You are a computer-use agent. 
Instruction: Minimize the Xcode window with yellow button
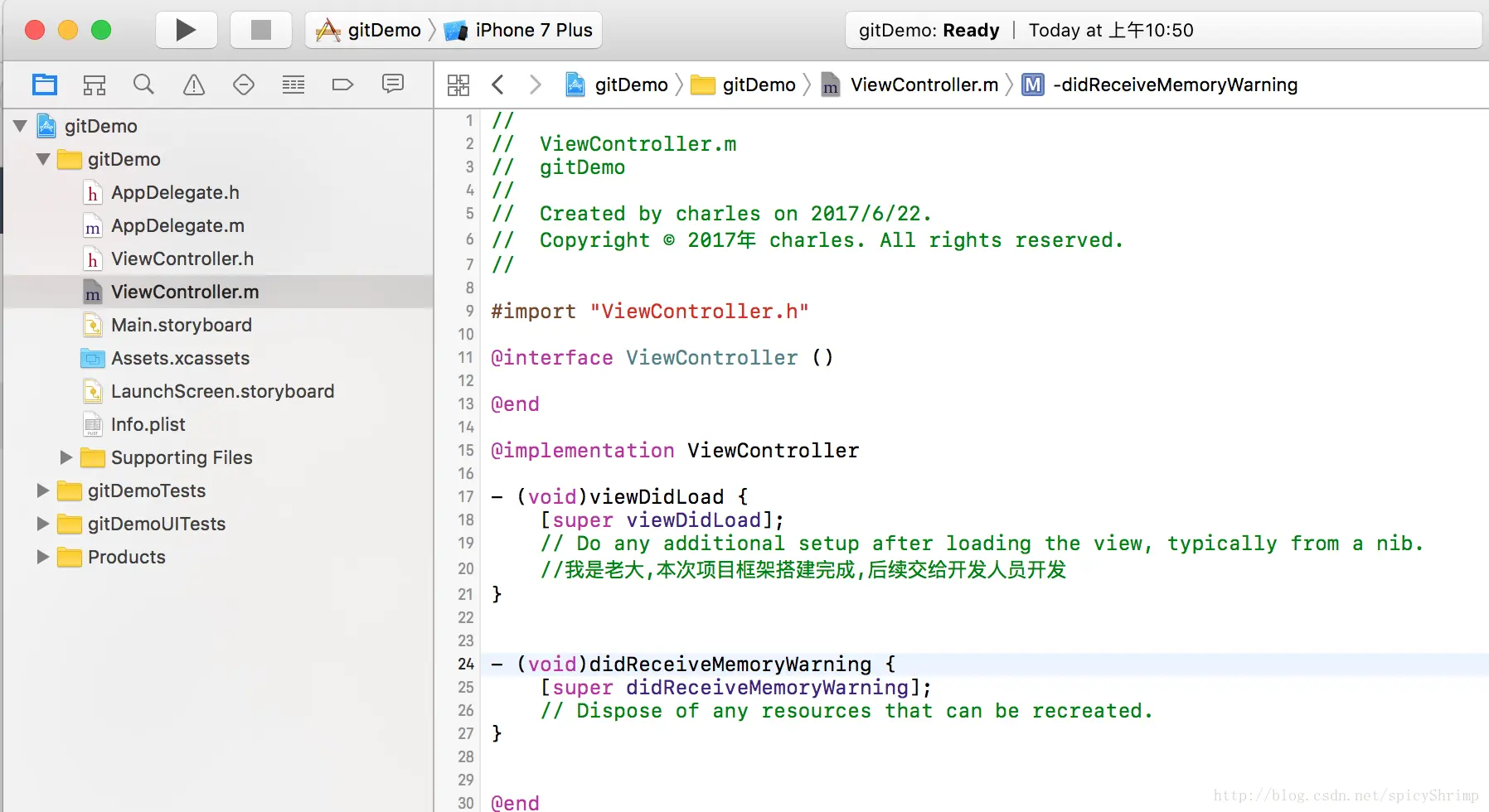click(68, 31)
